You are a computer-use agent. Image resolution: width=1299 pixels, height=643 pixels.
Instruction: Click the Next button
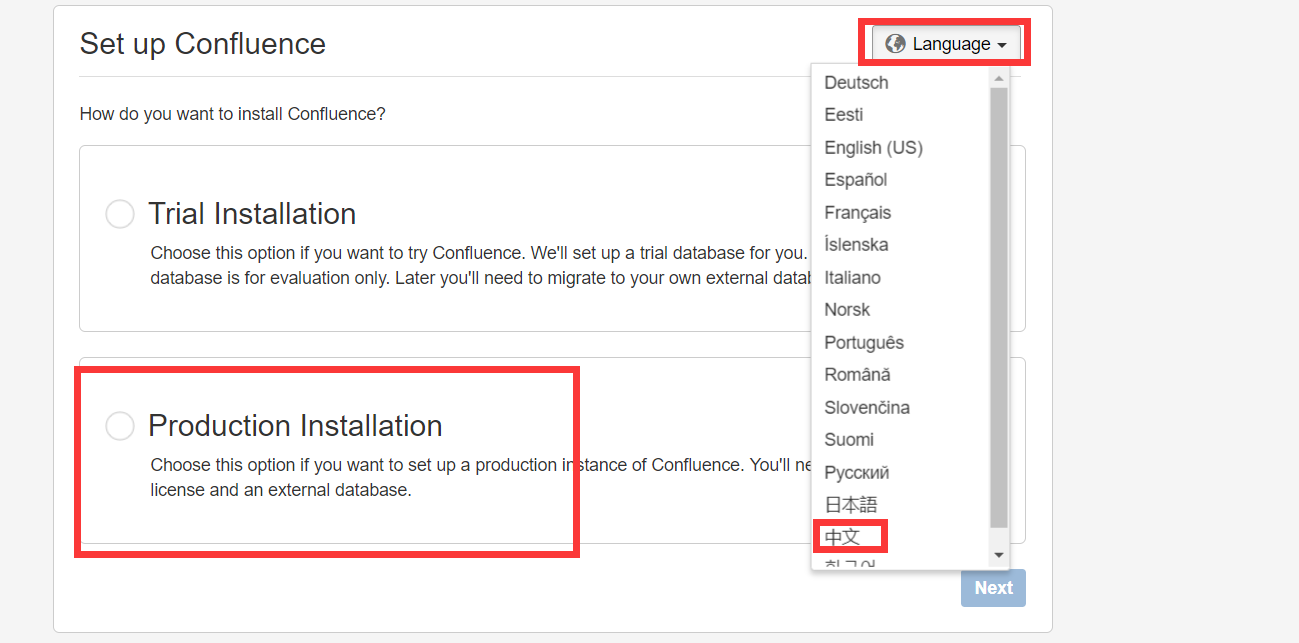[x=993, y=588]
